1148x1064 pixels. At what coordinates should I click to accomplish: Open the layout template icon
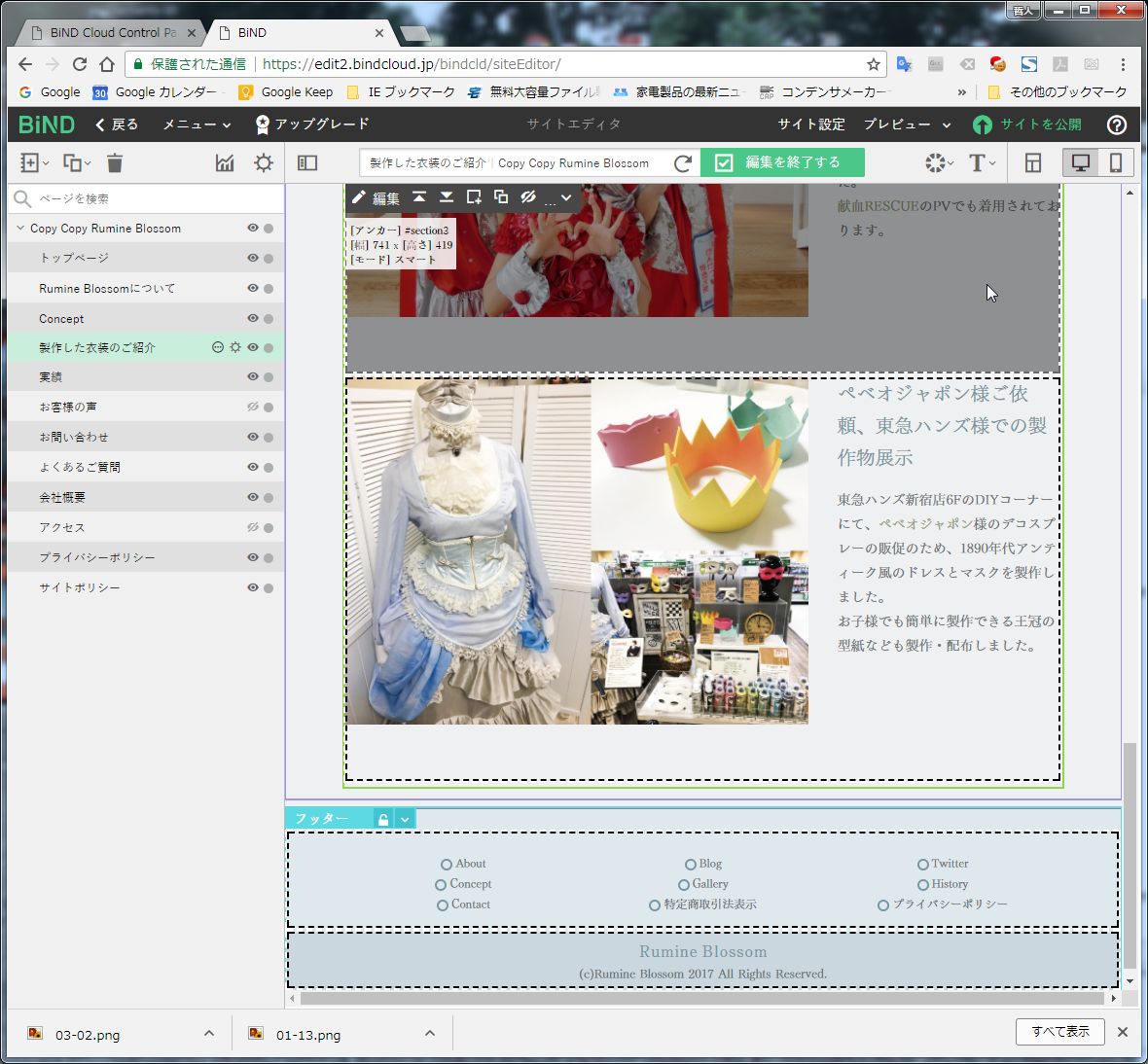tap(1033, 162)
